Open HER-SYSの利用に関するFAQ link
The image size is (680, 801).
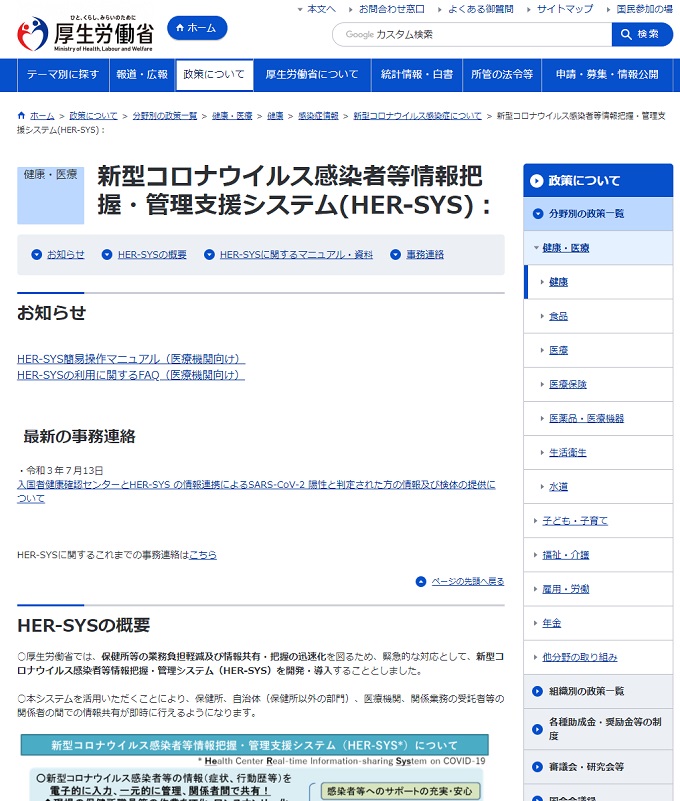(131, 375)
